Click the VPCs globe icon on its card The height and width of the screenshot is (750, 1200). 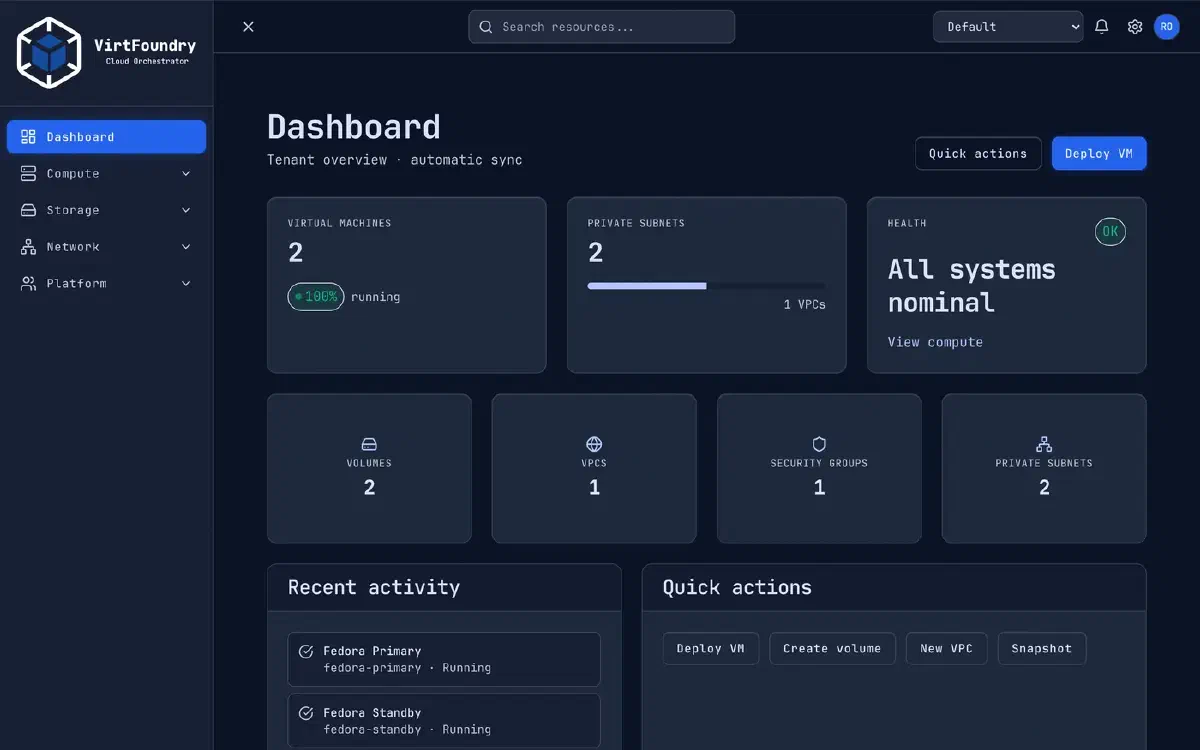click(x=594, y=444)
